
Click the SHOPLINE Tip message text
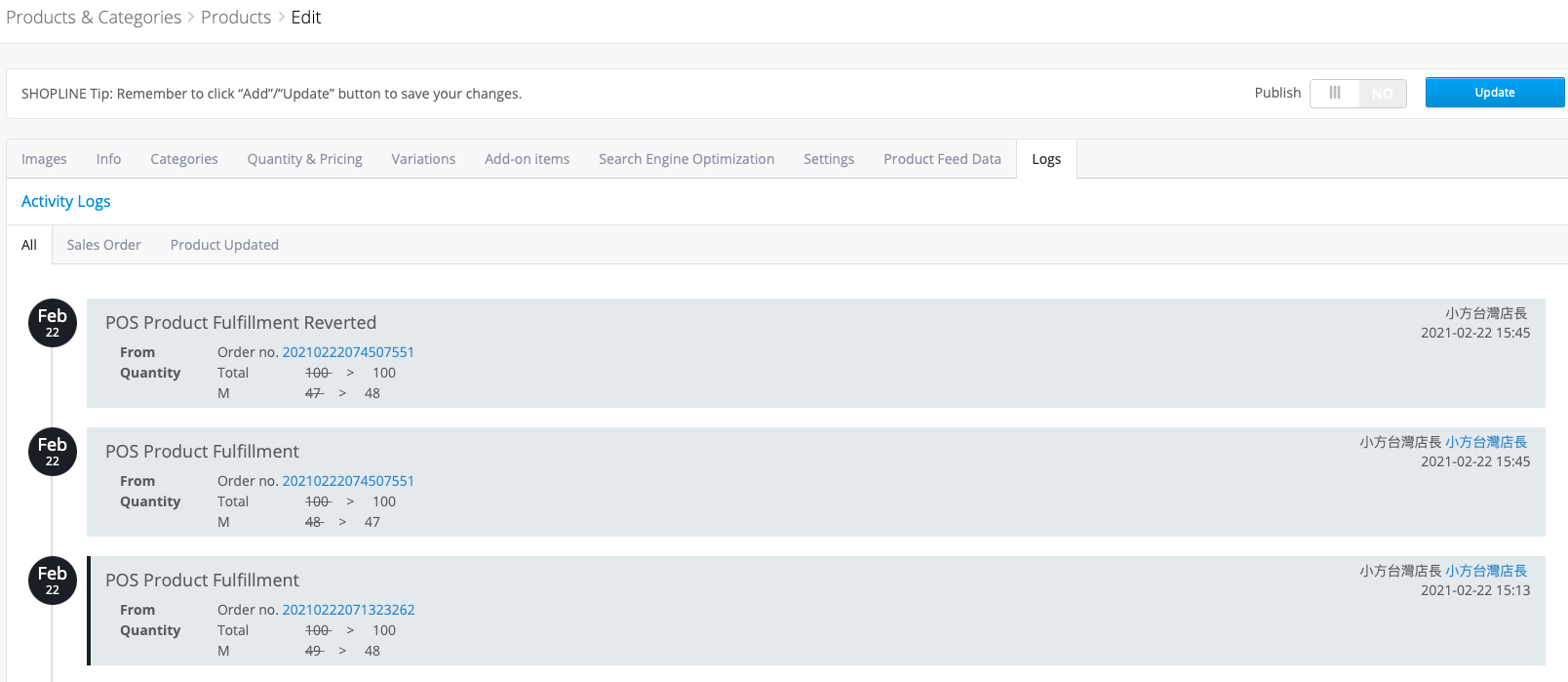coord(271,94)
